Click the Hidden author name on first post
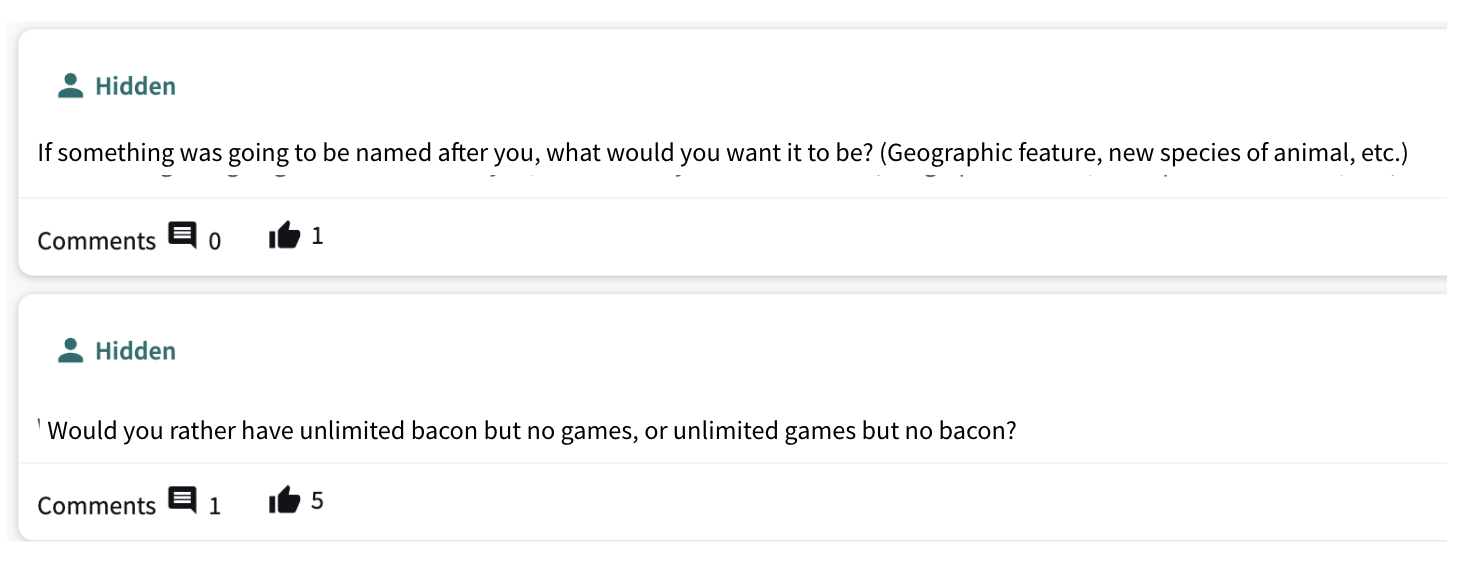The image size is (1480, 578). coord(136,87)
